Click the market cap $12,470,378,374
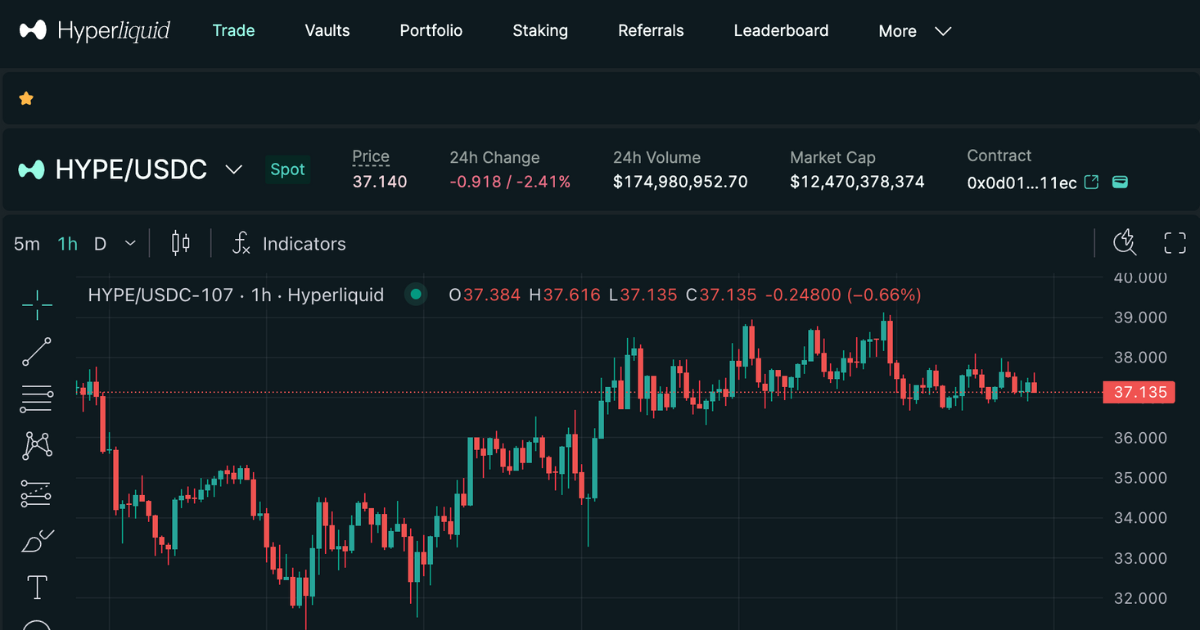 [x=857, y=182]
